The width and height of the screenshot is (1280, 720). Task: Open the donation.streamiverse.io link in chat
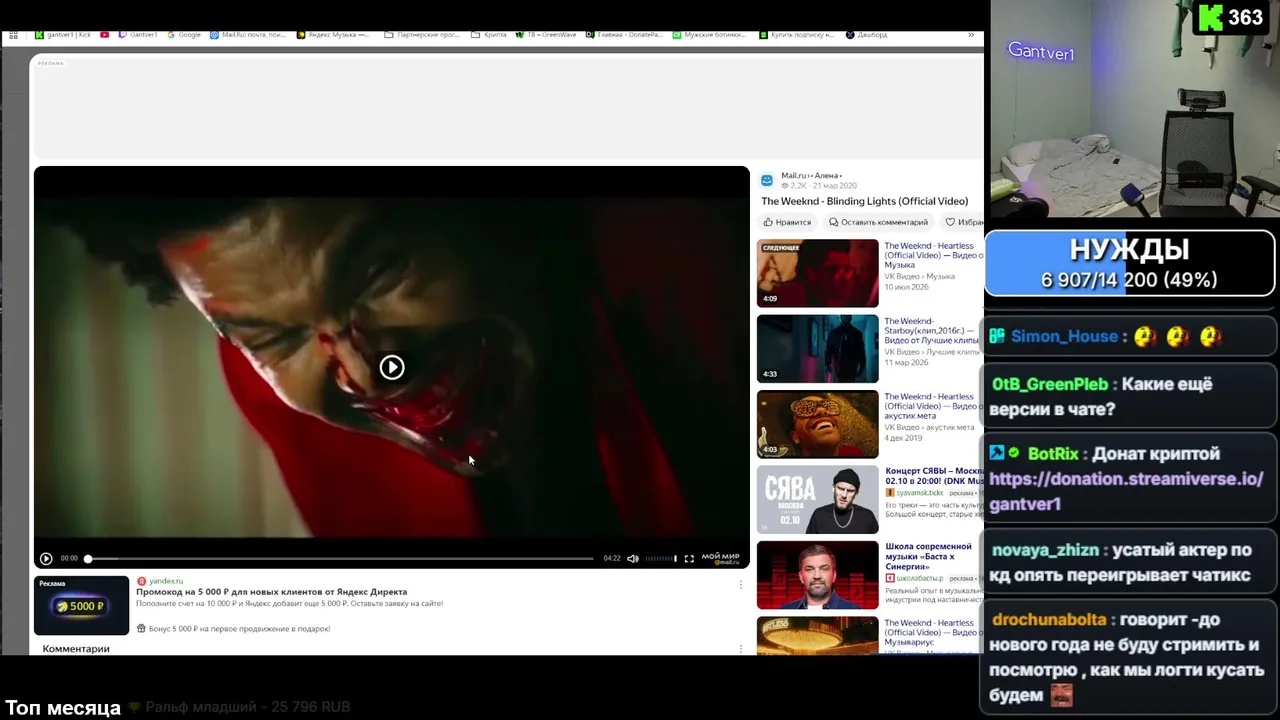(x=1126, y=491)
